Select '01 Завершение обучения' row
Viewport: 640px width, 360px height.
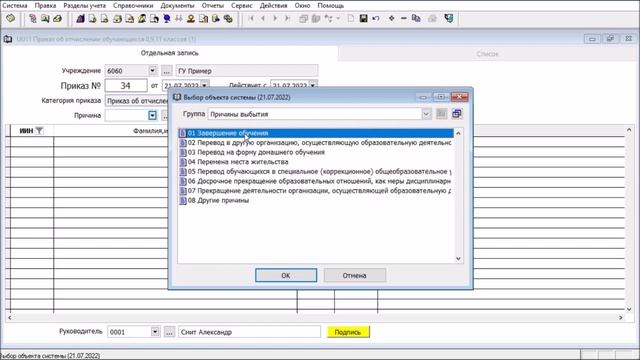tap(316, 133)
